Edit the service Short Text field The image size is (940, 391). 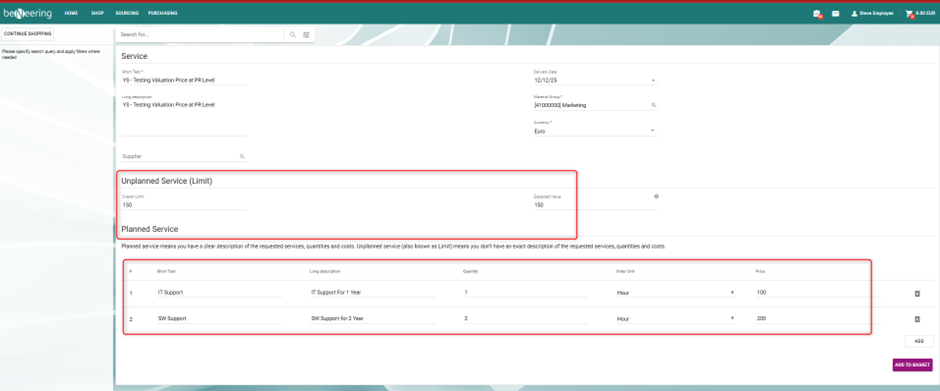(x=184, y=80)
